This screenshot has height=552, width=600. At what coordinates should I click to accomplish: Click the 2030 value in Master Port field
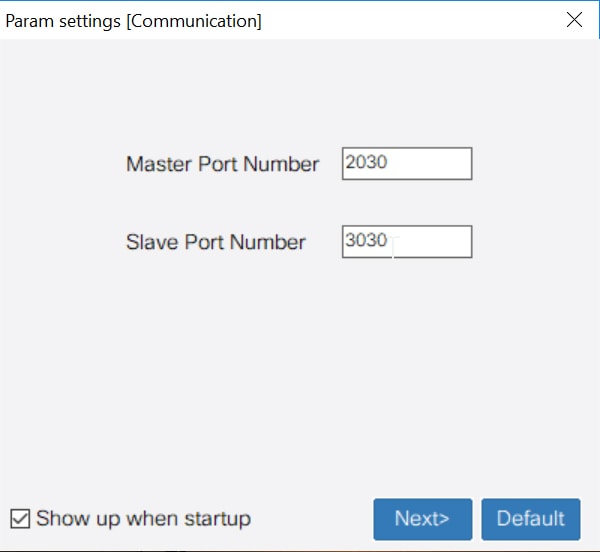coord(366,162)
